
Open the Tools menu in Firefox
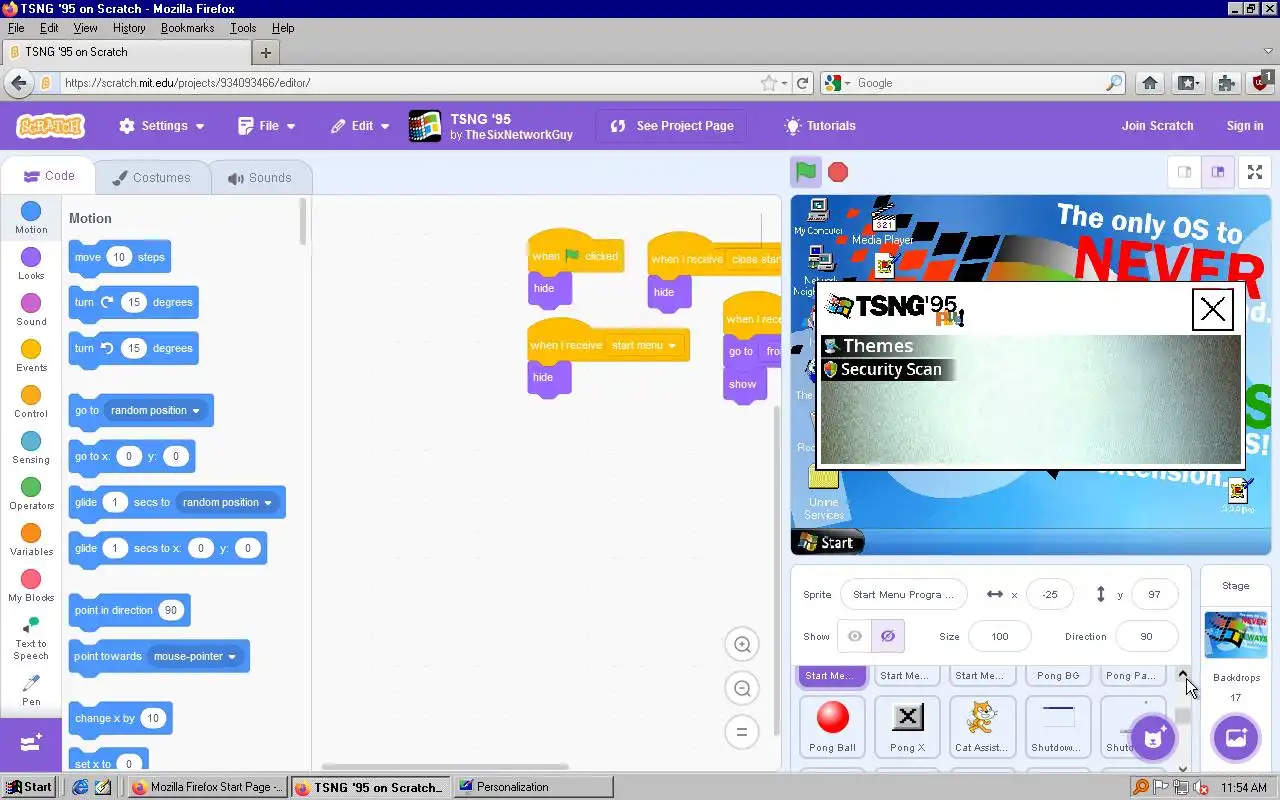pyautogui.click(x=243, y=28)
